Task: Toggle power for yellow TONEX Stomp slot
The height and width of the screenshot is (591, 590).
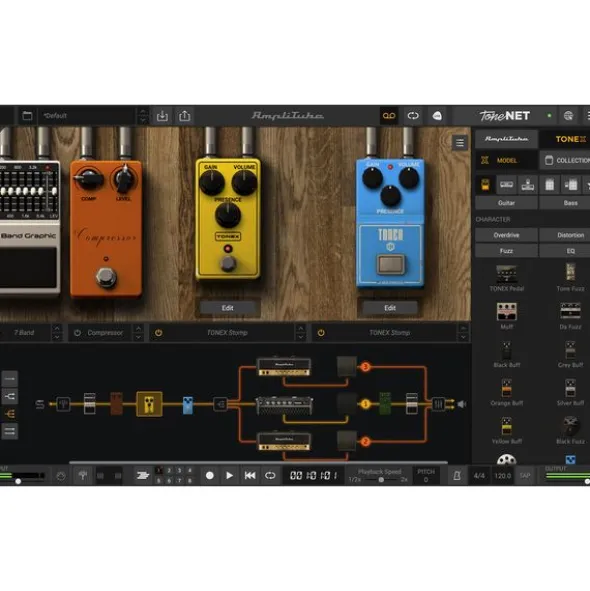Action: [159, 333]
